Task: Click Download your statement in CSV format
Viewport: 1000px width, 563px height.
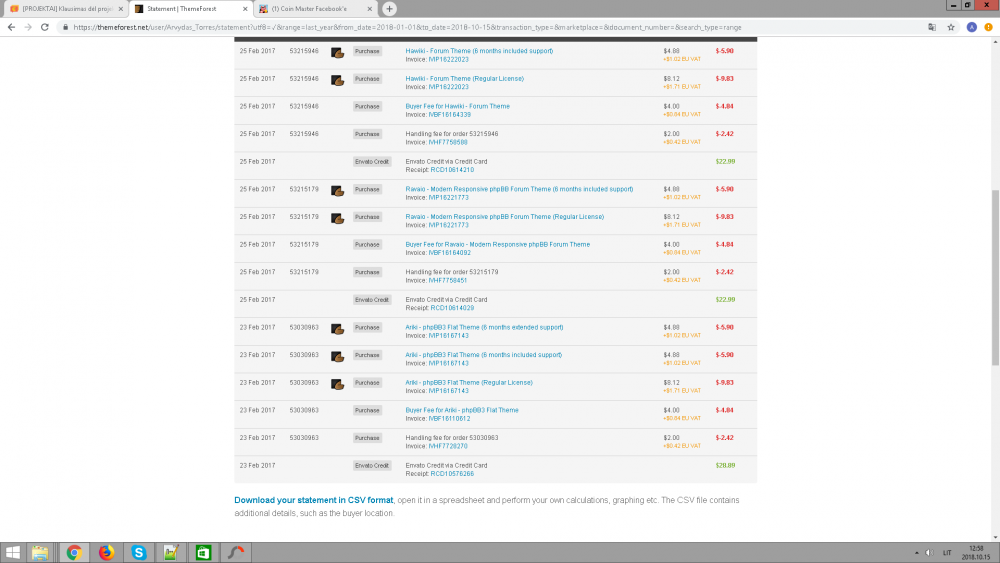Action: pyautogui.click(x=313, y=499)
